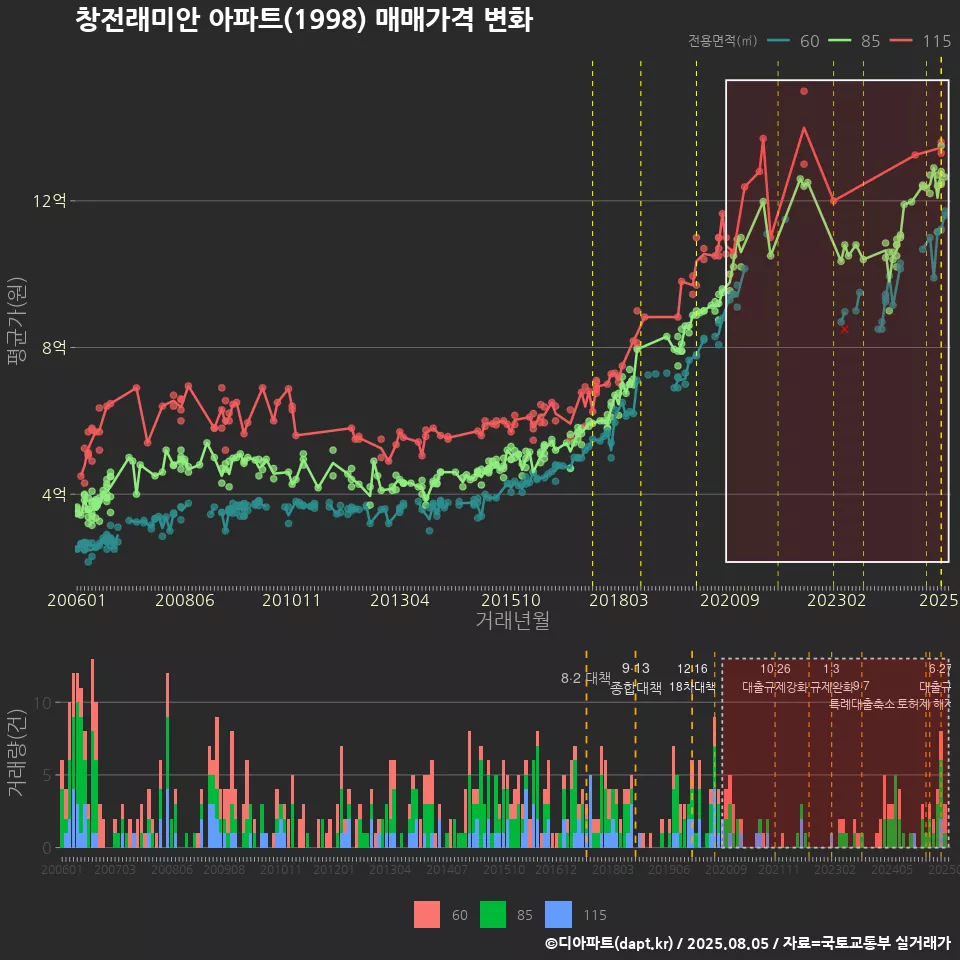Click the price chart x-axis label '202302'

click(x=836, y=600)
